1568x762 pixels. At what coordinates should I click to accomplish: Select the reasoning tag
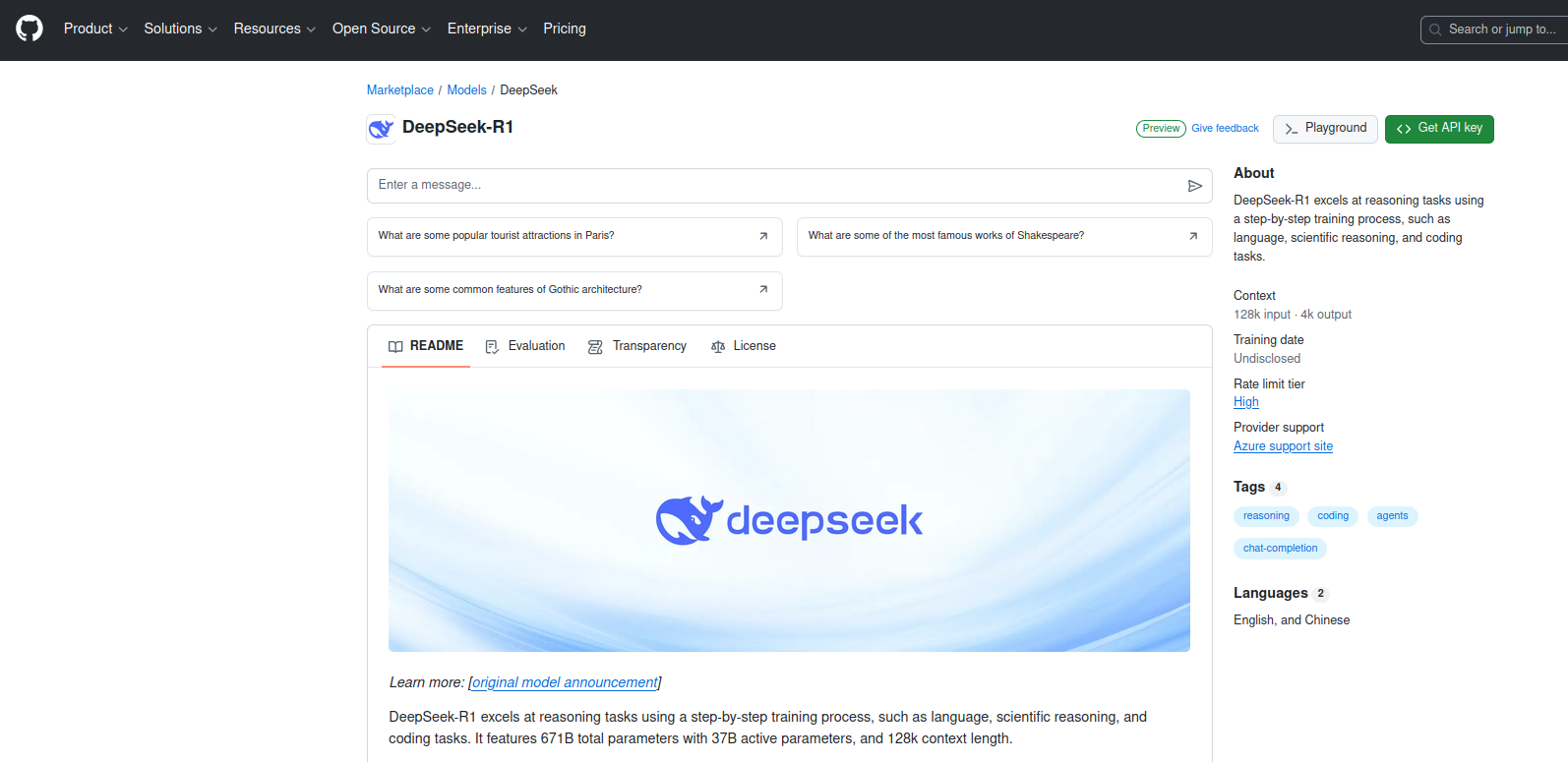(x=1266, y=516)
